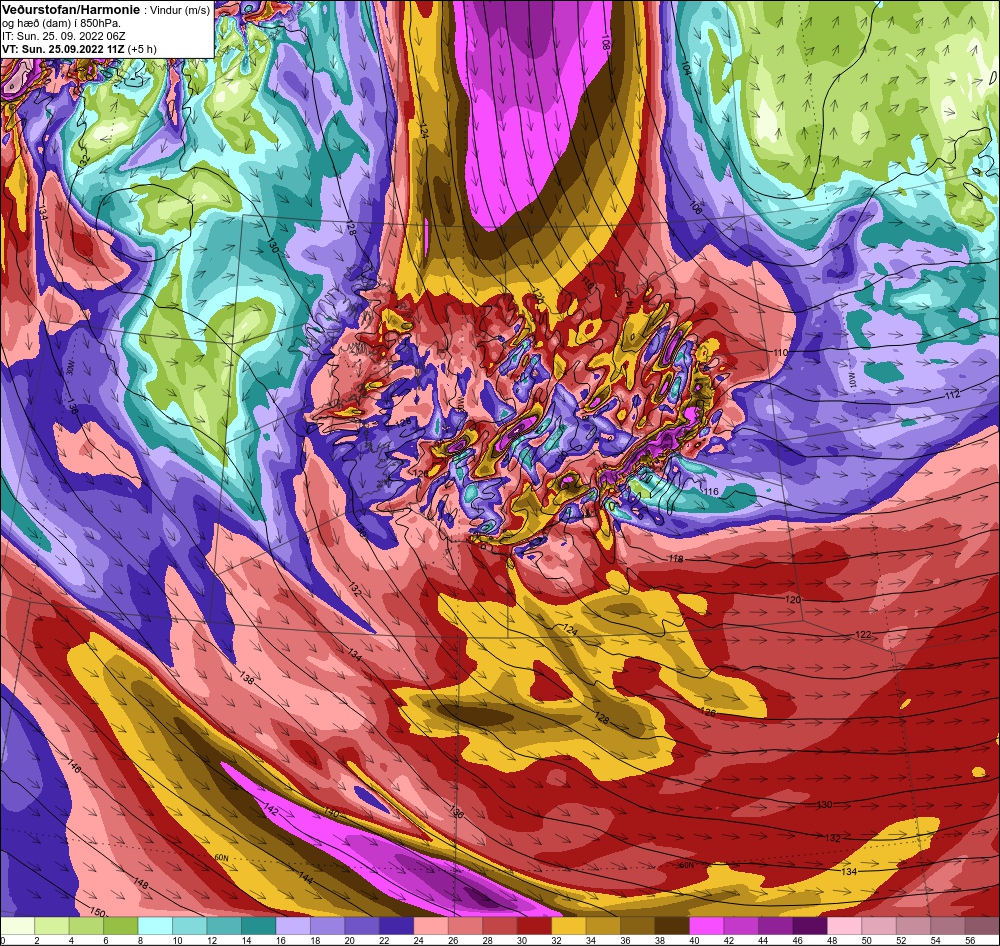Click the 'IT: Sun. 25. 09. 2022 06Z' line

64,36
